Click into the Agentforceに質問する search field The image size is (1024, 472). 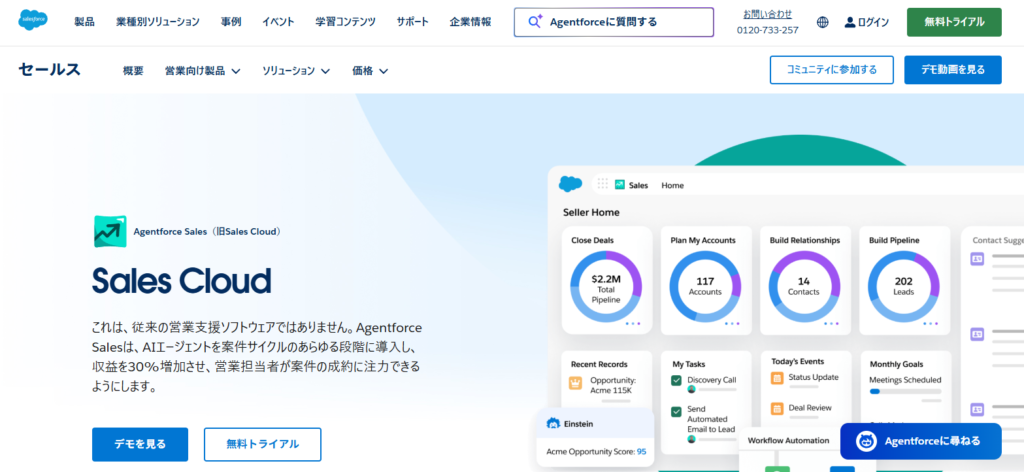tap(614, 22)
